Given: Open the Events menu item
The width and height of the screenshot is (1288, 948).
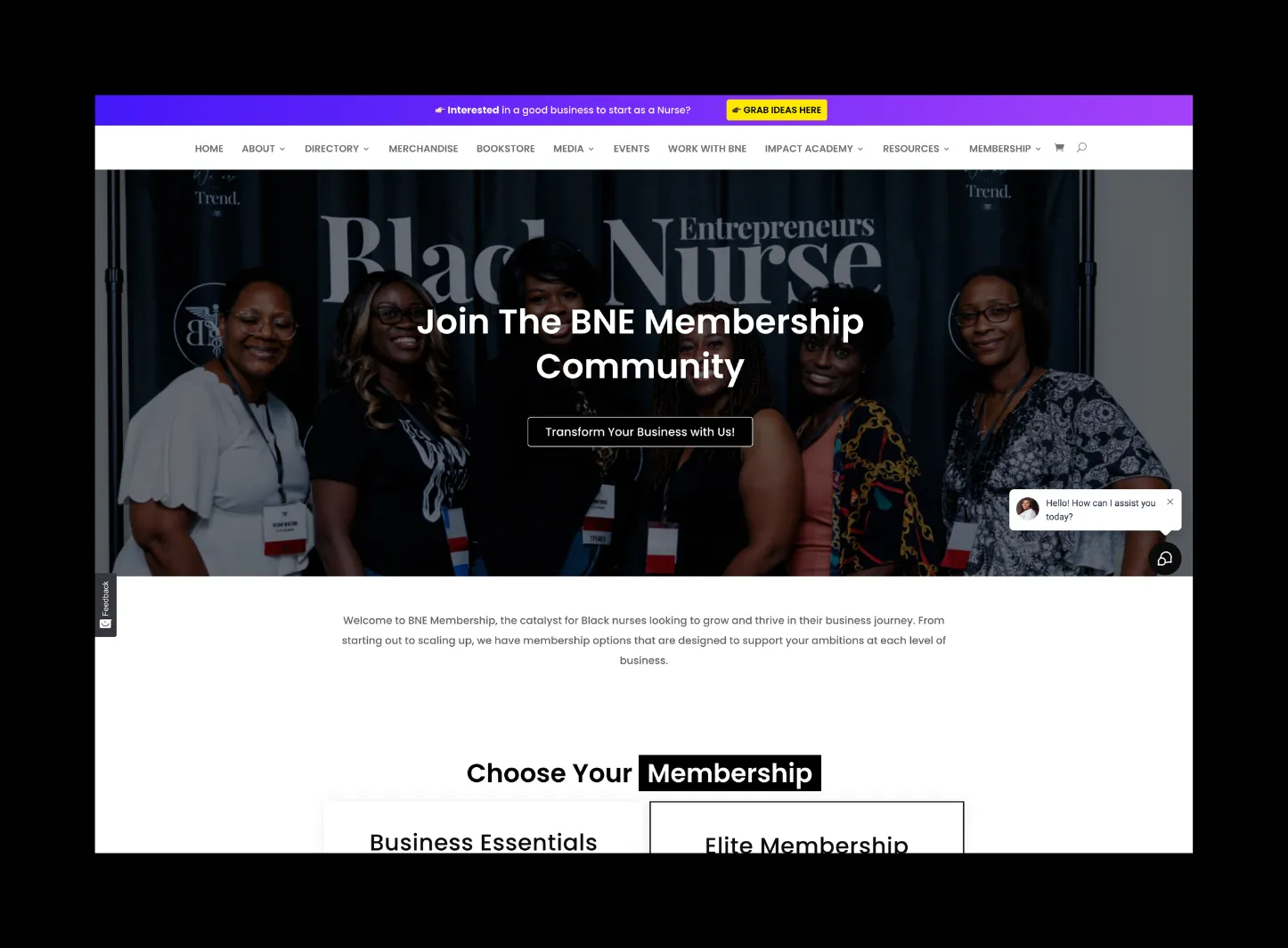Looking at the screenshot, I should tap(632, 149).
